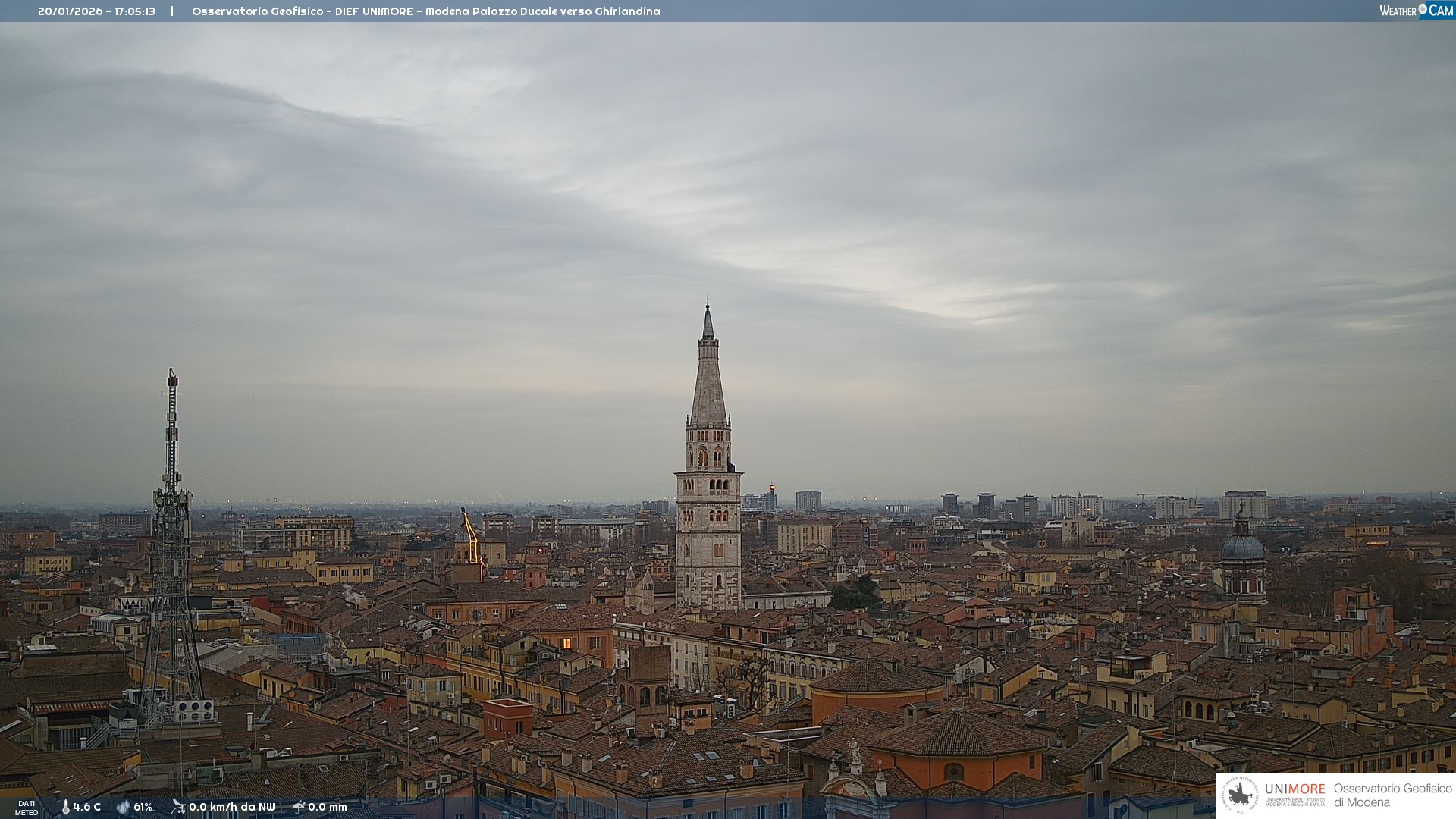The height and width of the screenshot is (819, 1456).
Task: Click the grey church dome
Action: pyautogui.click(x=1242, y=546)
